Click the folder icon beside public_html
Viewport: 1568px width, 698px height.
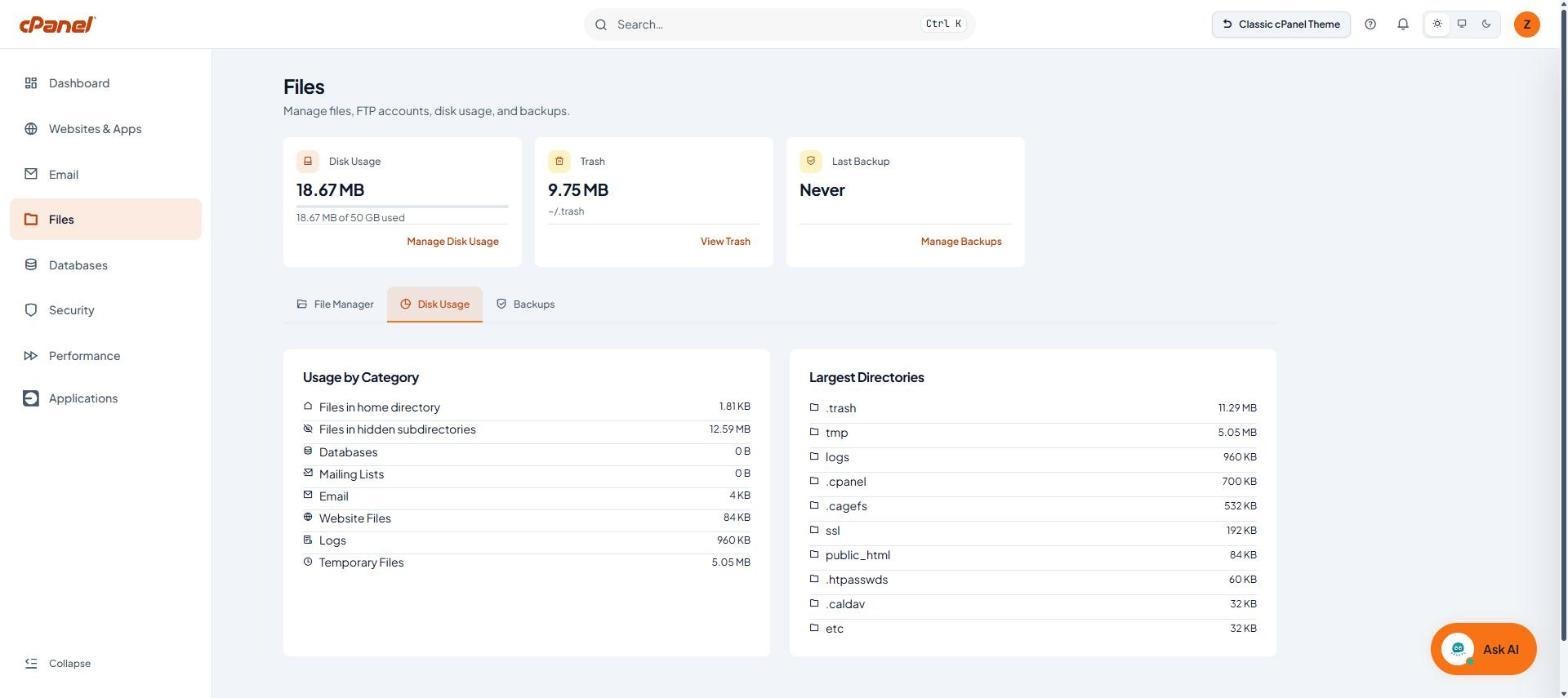[x=814, y=554]
